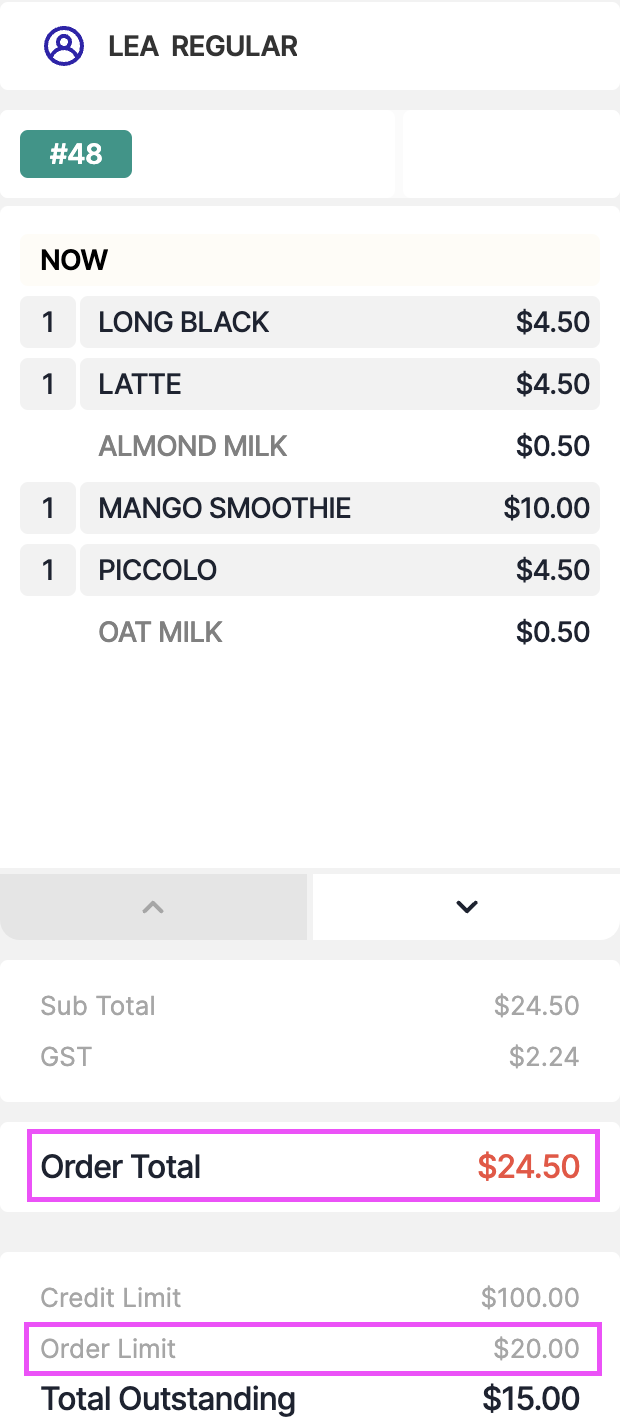
Task: Select the NOW course header
Action: point(310,260)
